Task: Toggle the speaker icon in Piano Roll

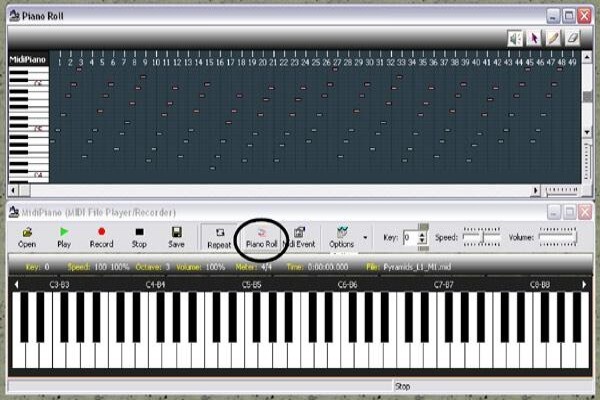Action: point(515,38)
